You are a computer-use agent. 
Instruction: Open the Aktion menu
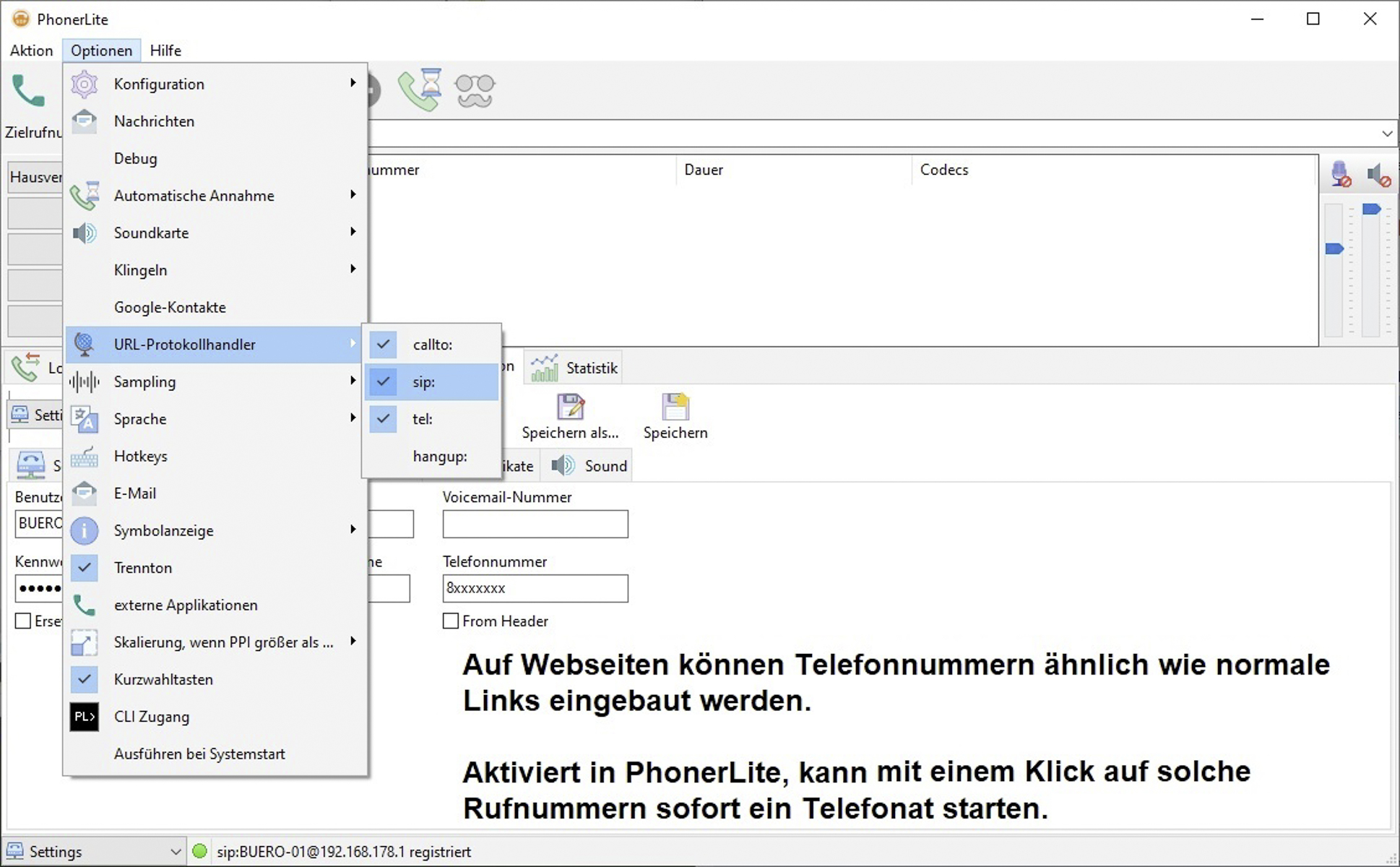(32, 51)
